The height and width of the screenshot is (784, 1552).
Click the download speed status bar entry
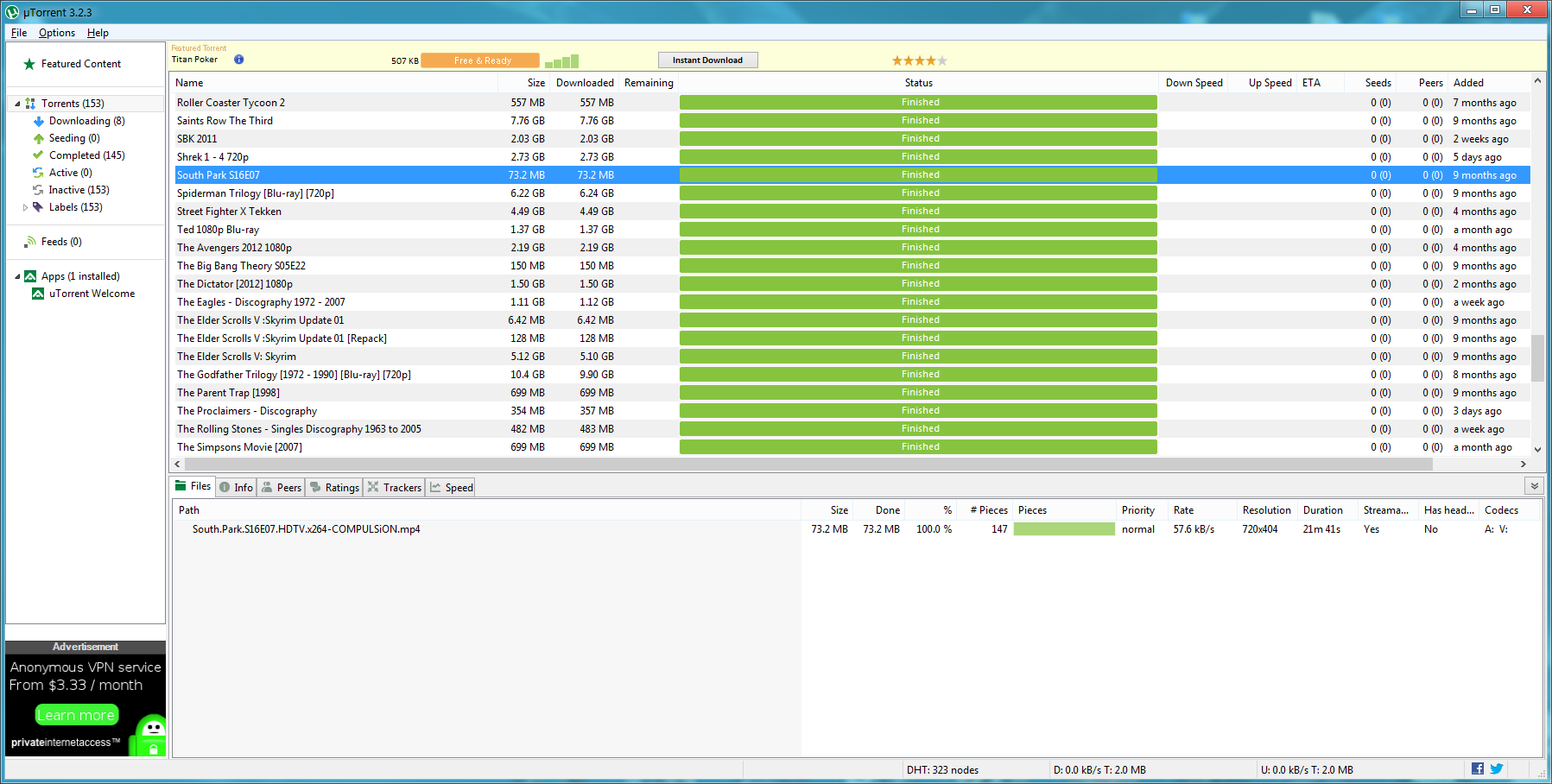(1099, 770)
